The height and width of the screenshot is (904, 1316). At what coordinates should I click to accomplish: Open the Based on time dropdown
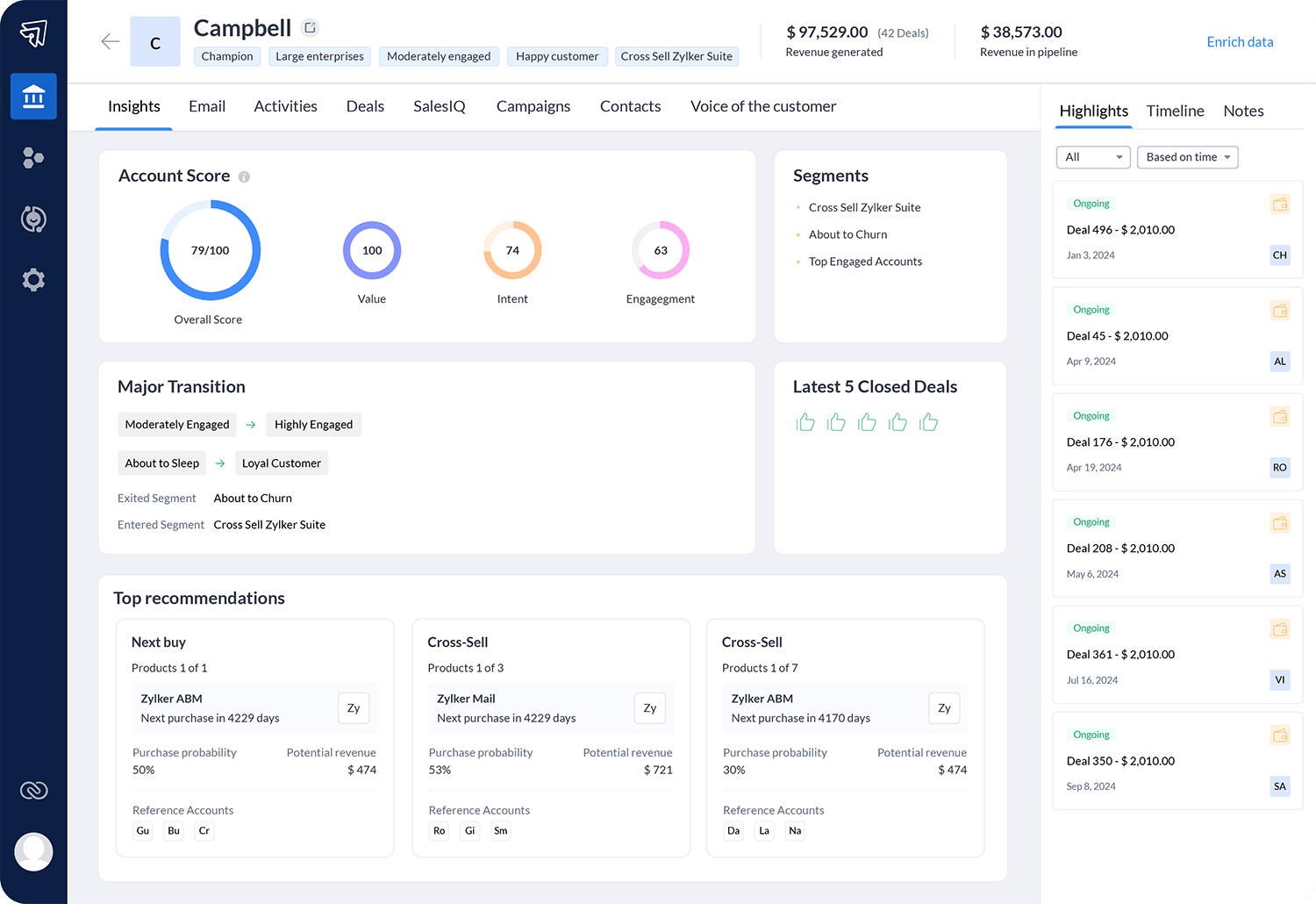point(1187,157)
